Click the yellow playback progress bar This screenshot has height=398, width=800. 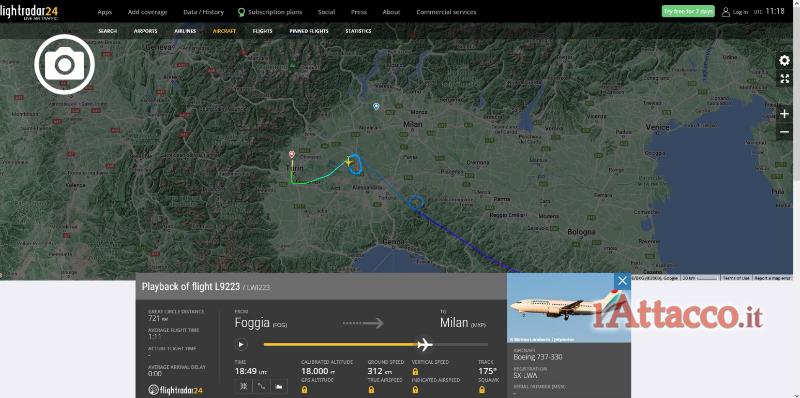coord(340,344)
